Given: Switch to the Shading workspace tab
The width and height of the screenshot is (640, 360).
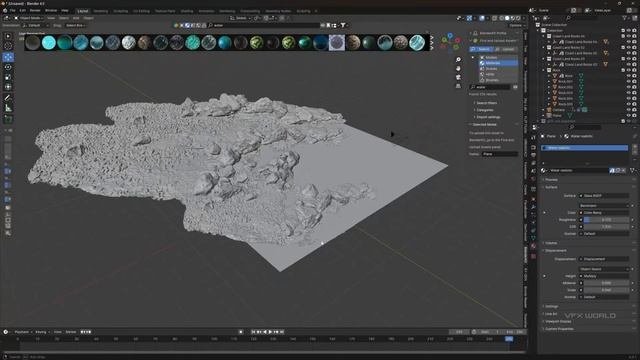Looking at the screenshot, I should 187,11.
